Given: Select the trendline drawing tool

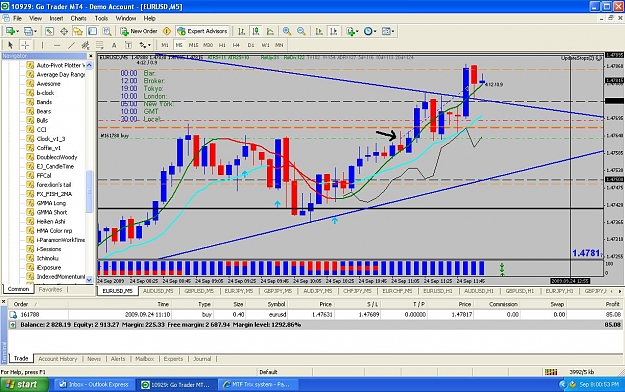Looking at the screenshot, I should [x=71, y=45].
